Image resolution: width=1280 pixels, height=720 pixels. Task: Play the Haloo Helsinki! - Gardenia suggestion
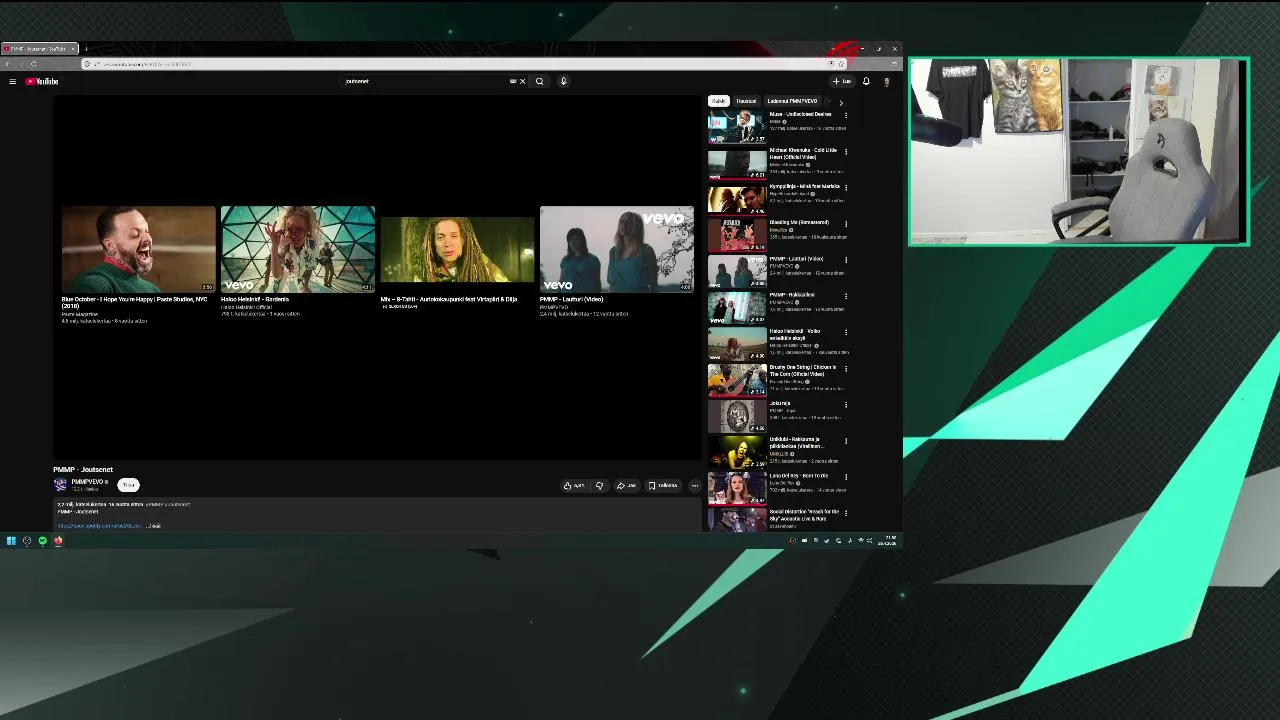[x=298, y=249]
